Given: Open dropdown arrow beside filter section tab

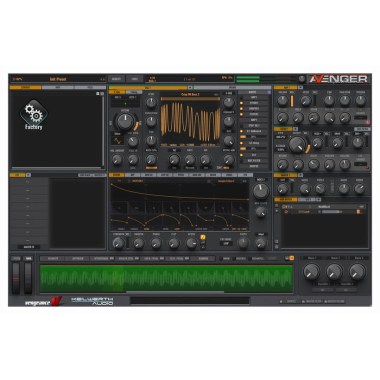Looking at the screenshot, I should tap(300, 88).
